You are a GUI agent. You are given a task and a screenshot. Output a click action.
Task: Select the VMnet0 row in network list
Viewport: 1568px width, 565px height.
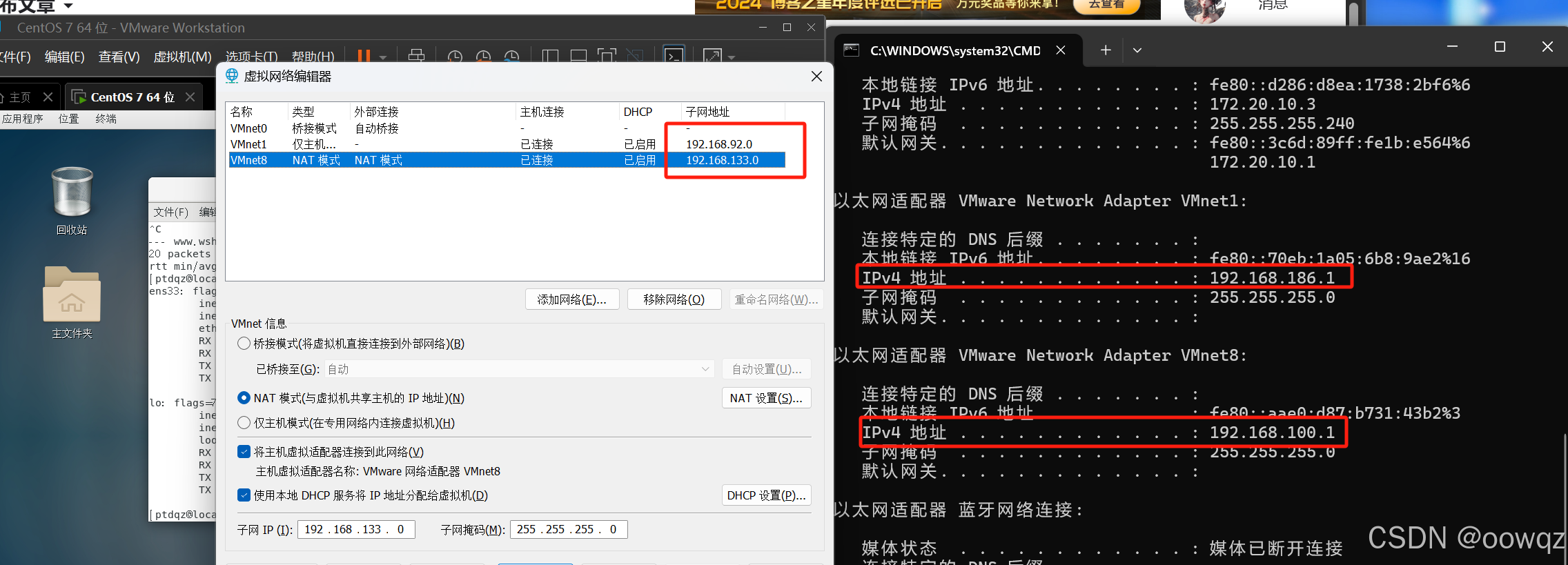[x=507, y=128]
